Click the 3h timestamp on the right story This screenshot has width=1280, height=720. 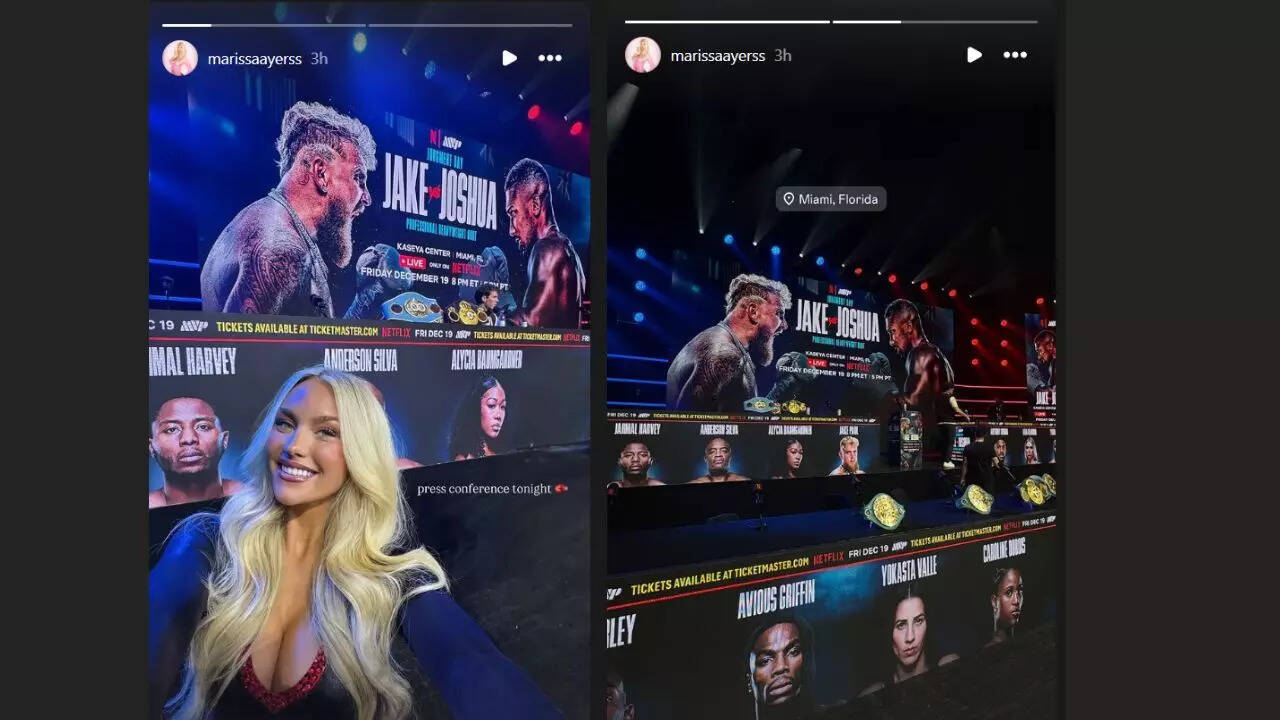(x=784, y=55)
